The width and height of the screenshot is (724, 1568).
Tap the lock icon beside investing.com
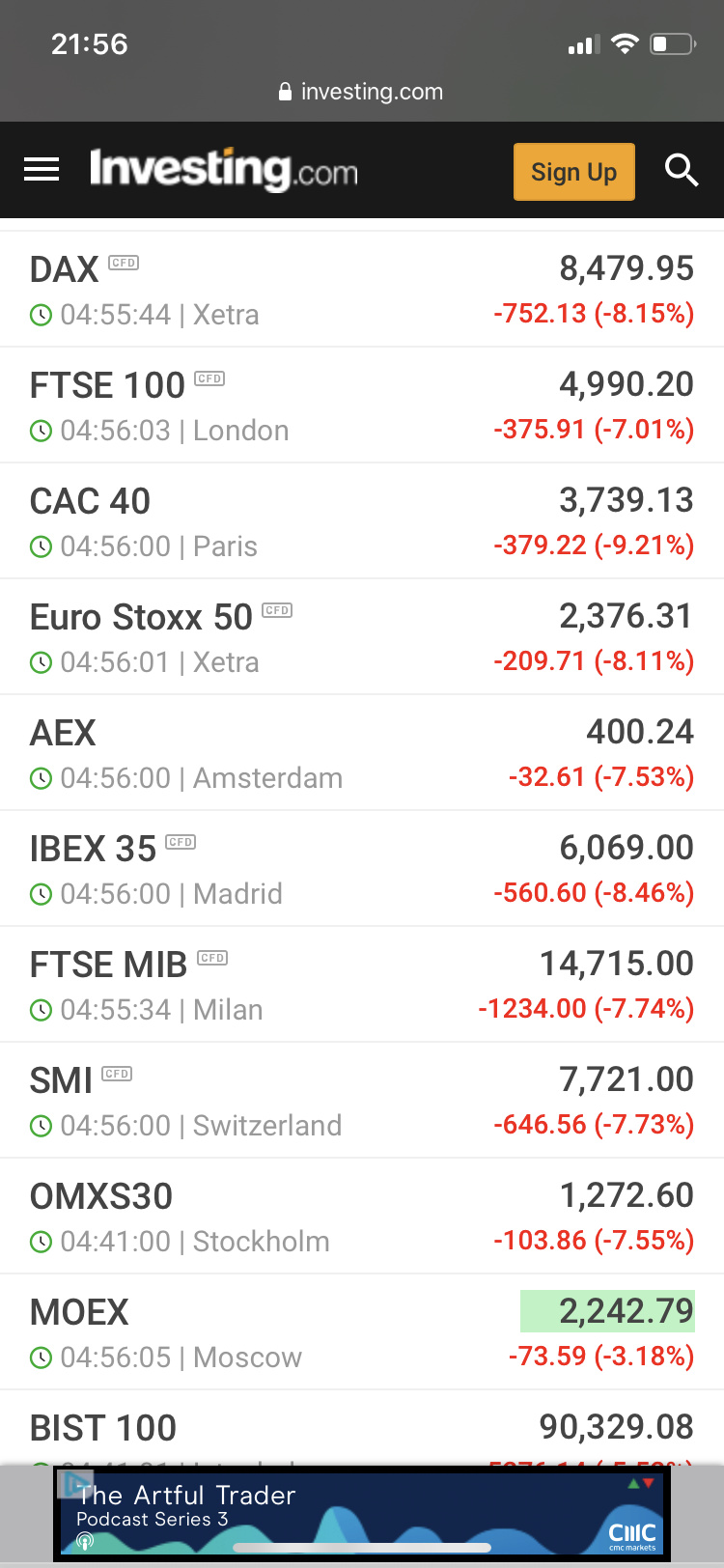tap(285, 92)
